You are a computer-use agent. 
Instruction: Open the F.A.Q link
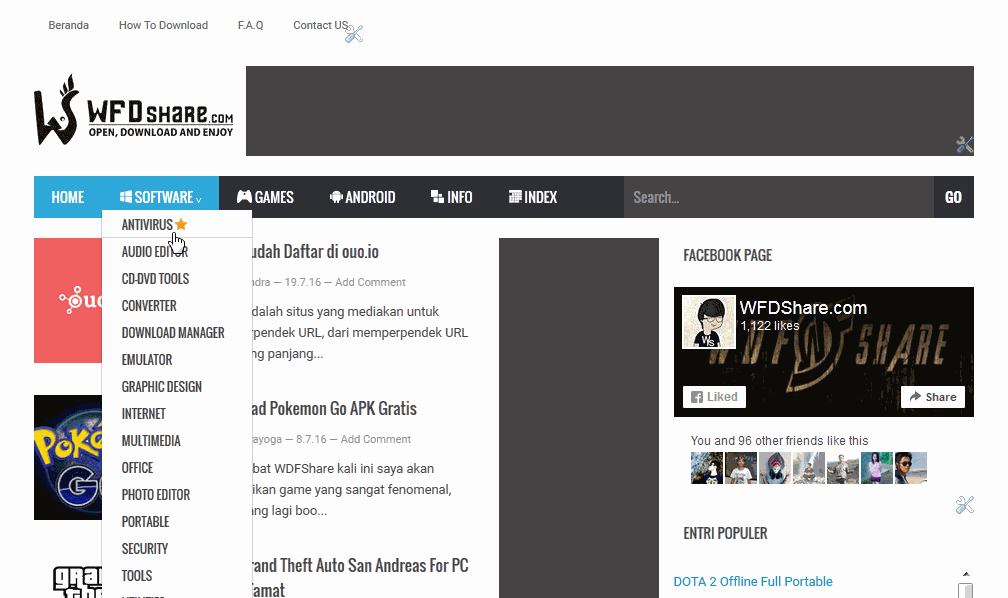[250, 25]
